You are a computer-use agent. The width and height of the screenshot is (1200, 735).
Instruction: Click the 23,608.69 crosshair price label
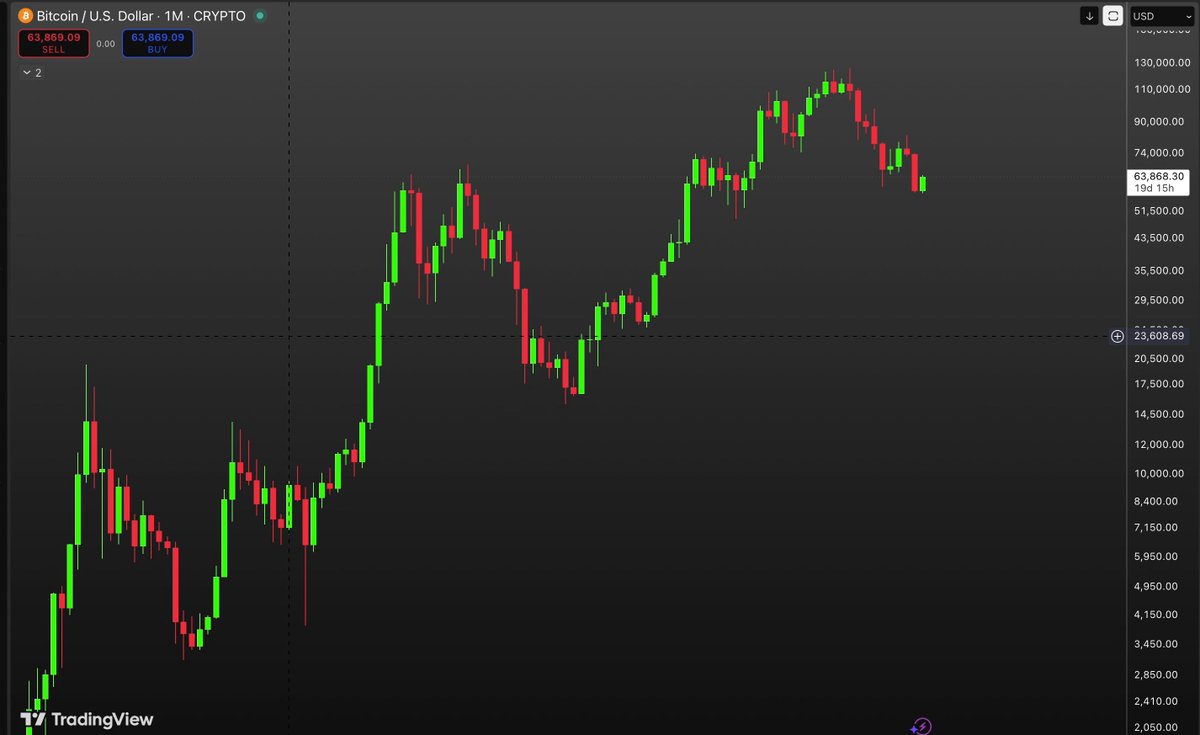click(1159, 336)
